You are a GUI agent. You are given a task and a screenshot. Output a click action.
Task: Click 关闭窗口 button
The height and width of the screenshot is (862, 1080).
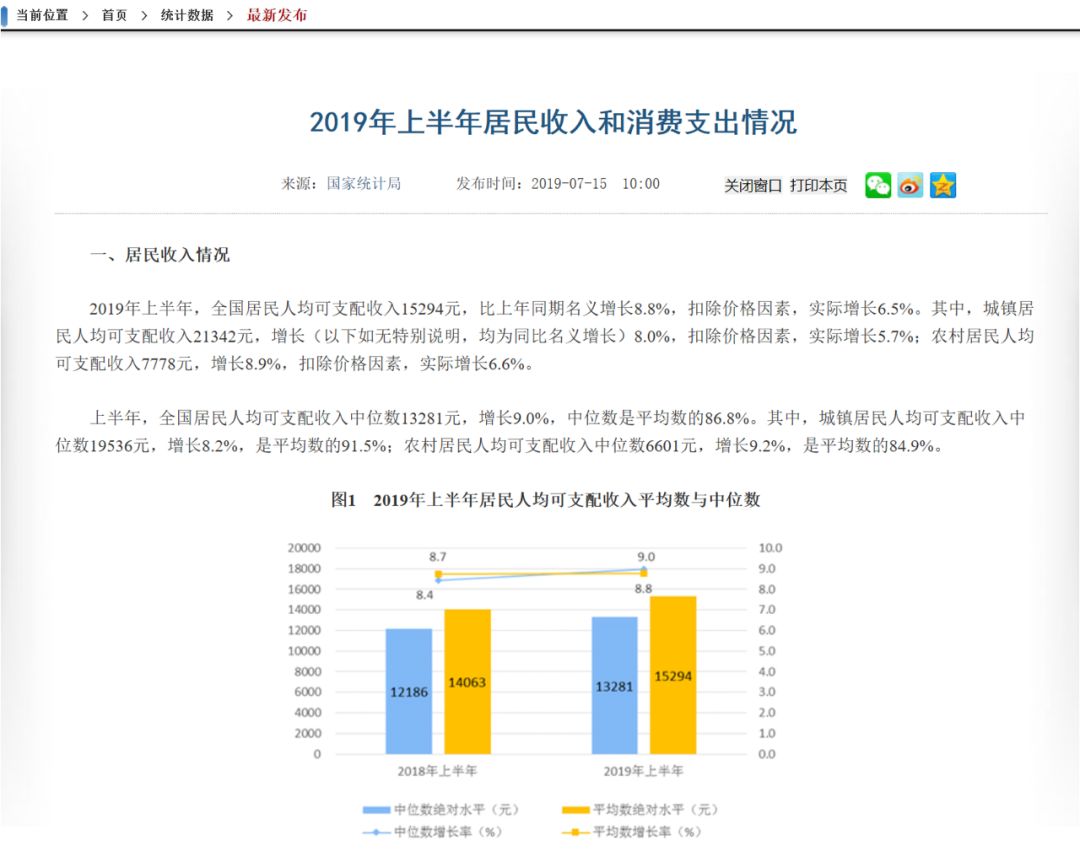click(753, 185)
